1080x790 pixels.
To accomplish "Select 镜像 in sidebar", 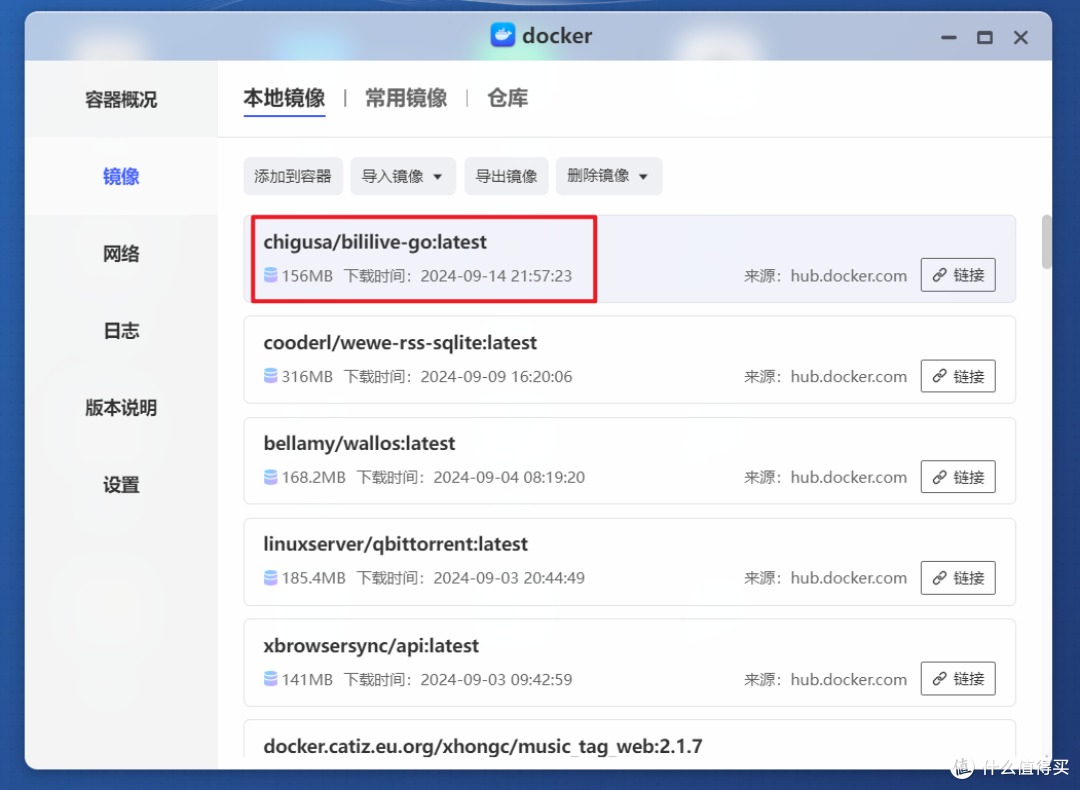I will coord(121,177).
